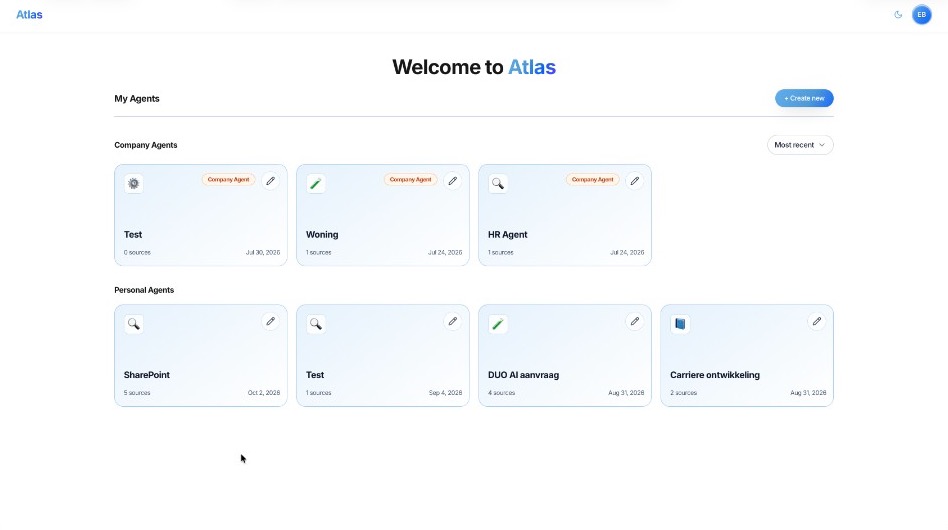Click the Company Agent badge on HR Agent card
Screen dimensions: 948x530
592,179
